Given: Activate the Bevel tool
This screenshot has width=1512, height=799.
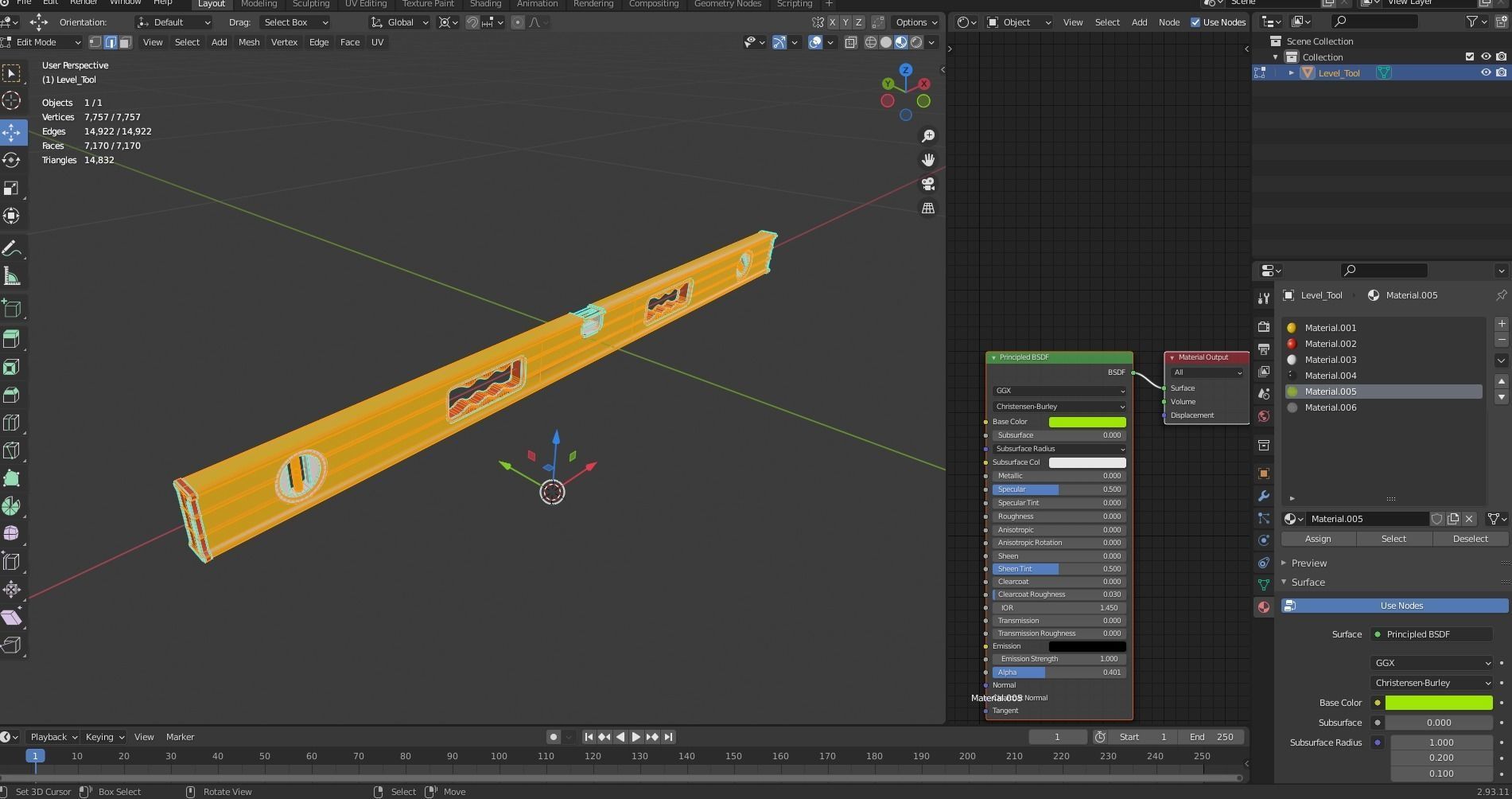Looking at the screenshot, I should click(12, 395).
